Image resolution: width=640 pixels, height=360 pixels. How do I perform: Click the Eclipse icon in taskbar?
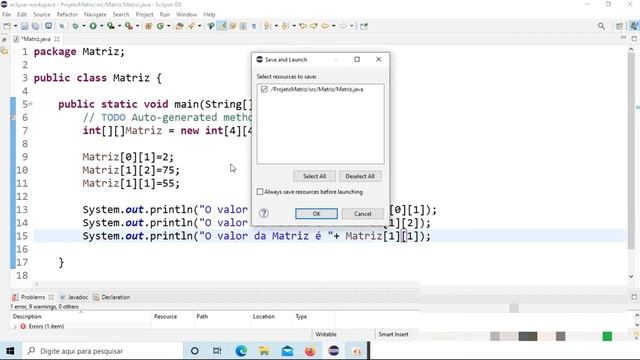(x=333, y=351)
